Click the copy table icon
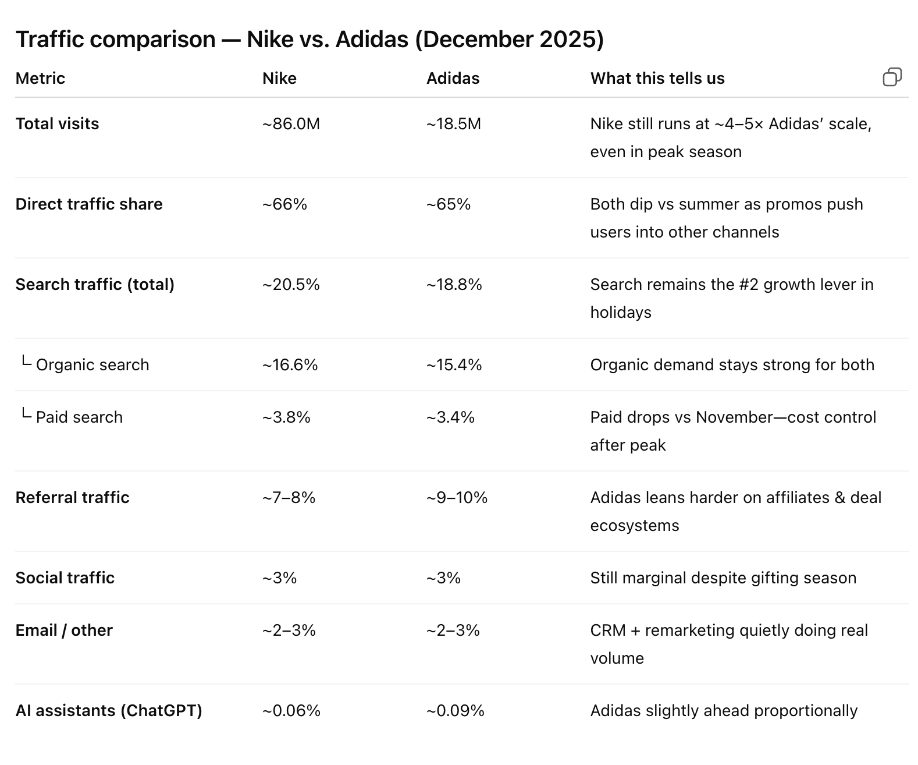918x765 pixels. pyautogui.click(x=892, y=78)
